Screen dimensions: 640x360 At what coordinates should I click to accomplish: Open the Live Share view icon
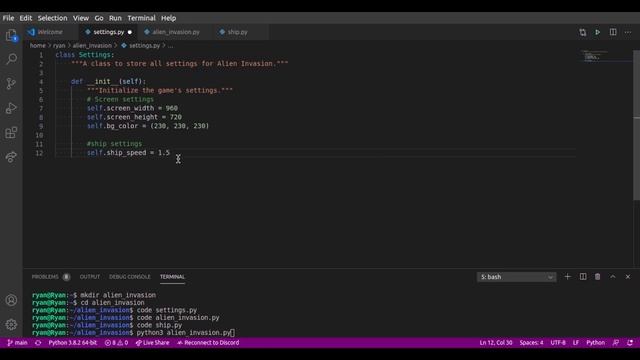click(11, 157)
